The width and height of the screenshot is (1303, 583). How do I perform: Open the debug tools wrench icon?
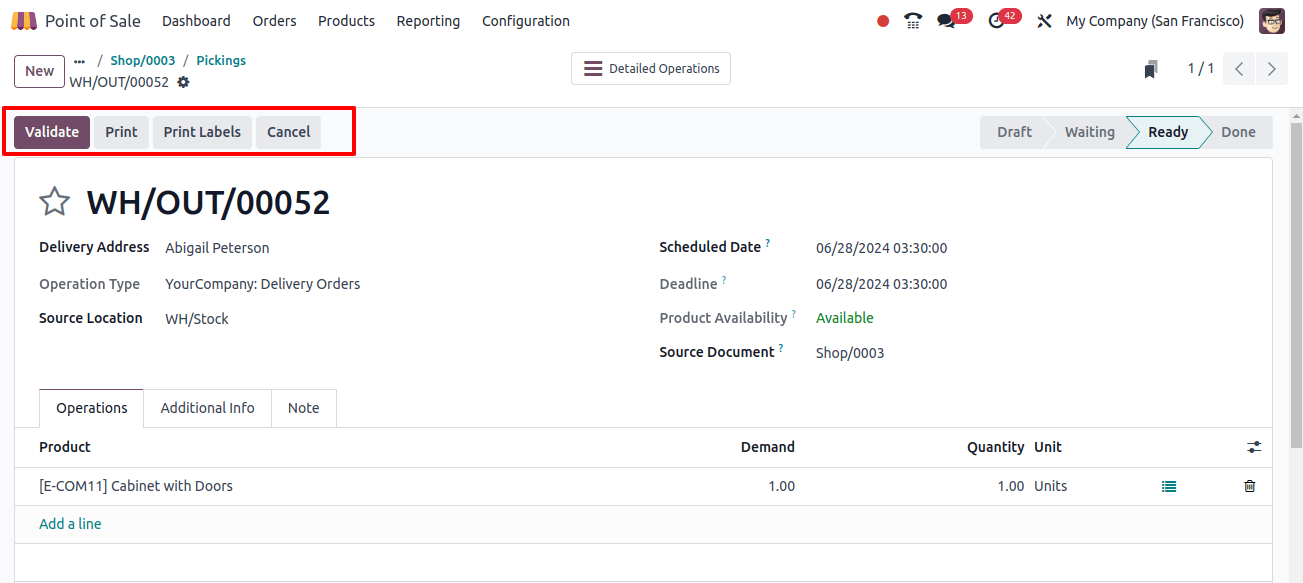pos(1045,21)
